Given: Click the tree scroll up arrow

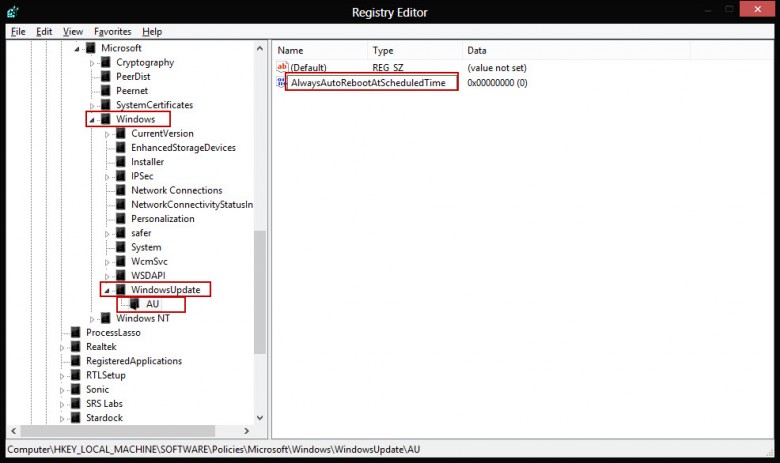Looking at the screenshot, I should tap(260, 48).
